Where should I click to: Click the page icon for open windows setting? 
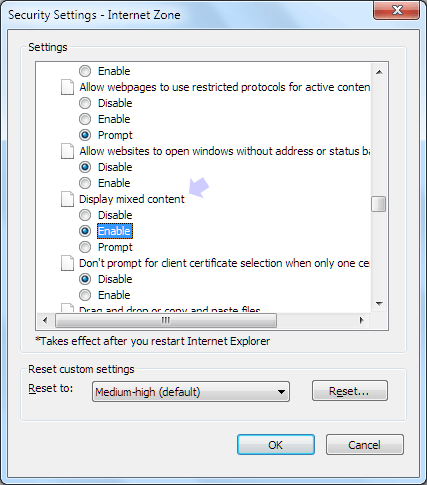[x=67, y=151]
